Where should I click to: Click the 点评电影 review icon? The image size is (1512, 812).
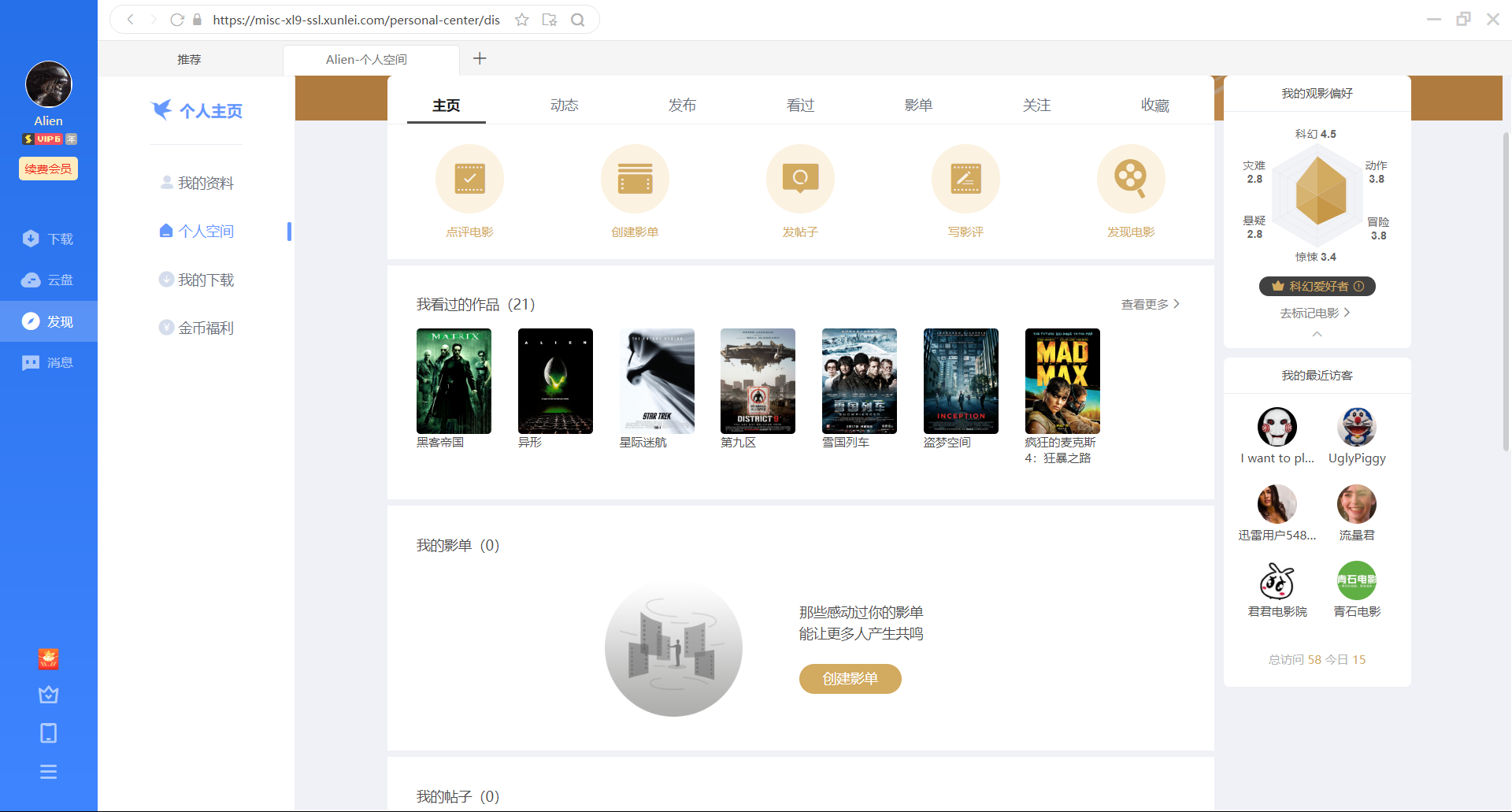[469, 179]
